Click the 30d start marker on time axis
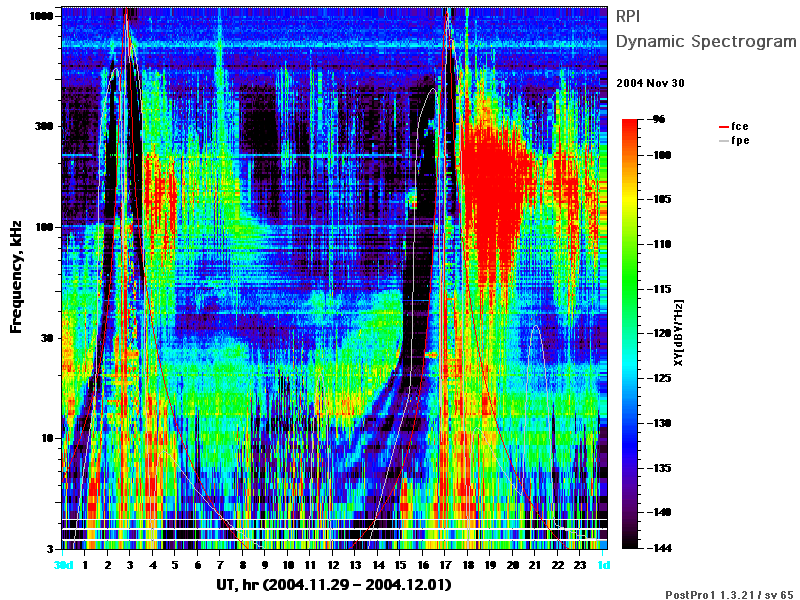 64,565
